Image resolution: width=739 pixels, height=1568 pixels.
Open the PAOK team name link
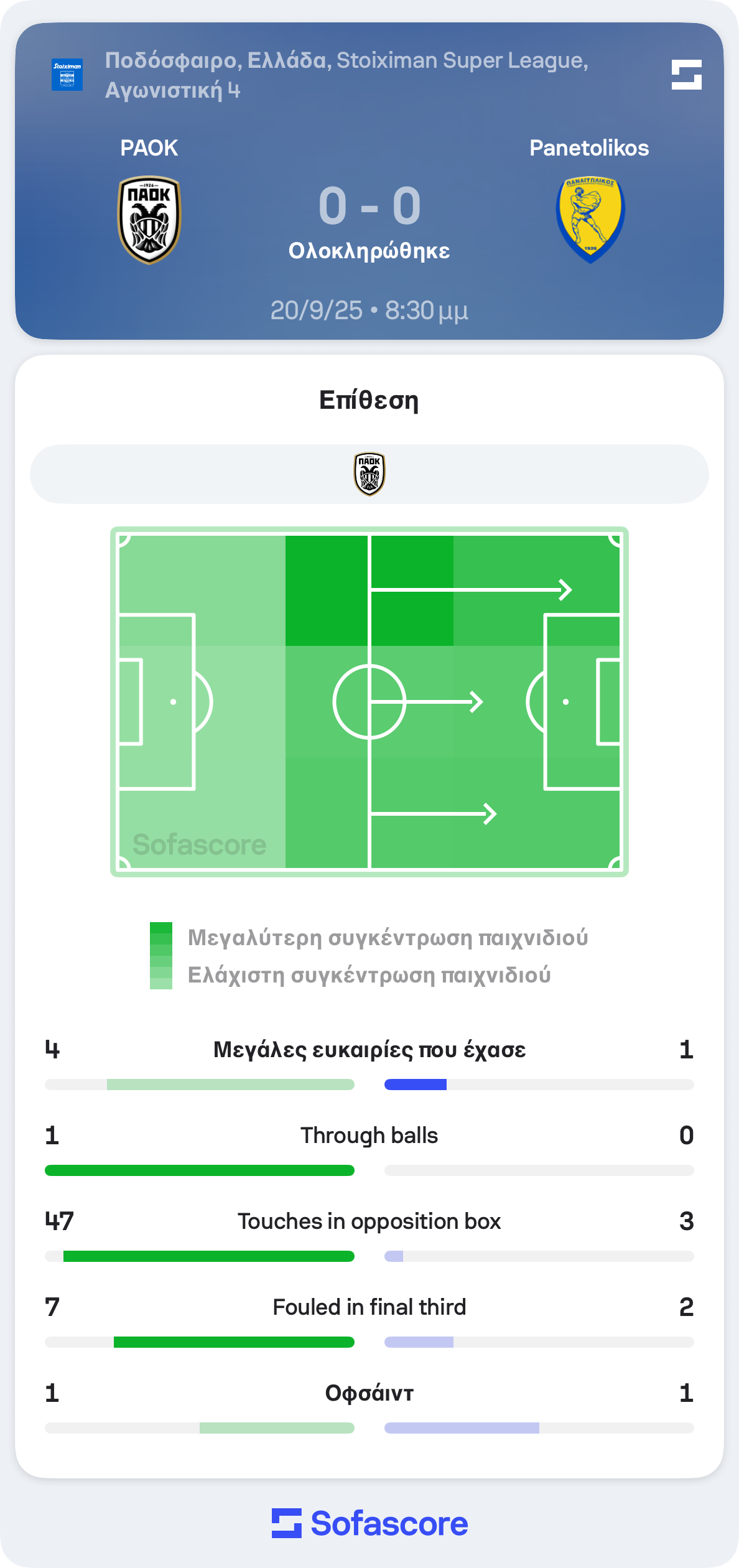coord(149,148)
